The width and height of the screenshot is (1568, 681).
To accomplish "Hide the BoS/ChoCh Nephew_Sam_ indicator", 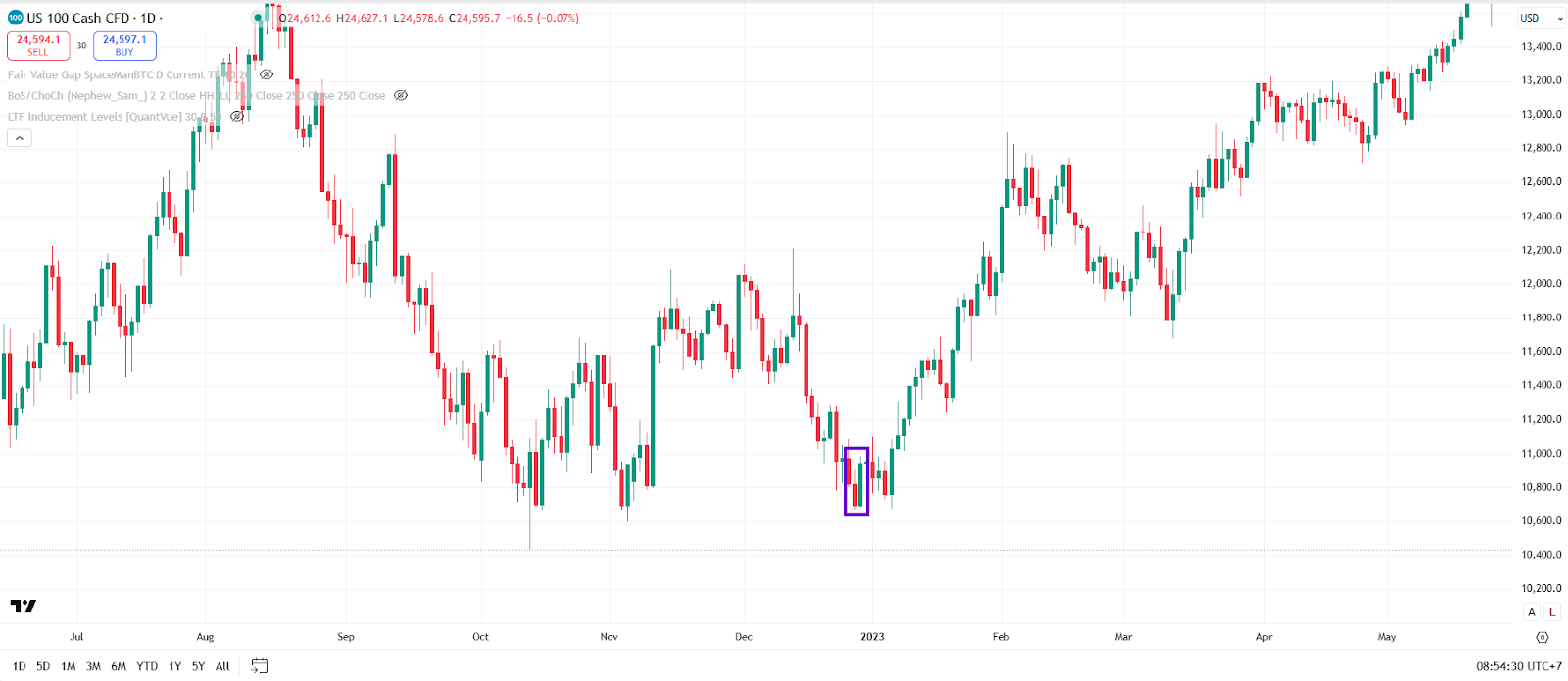I will tap(399, 96).
